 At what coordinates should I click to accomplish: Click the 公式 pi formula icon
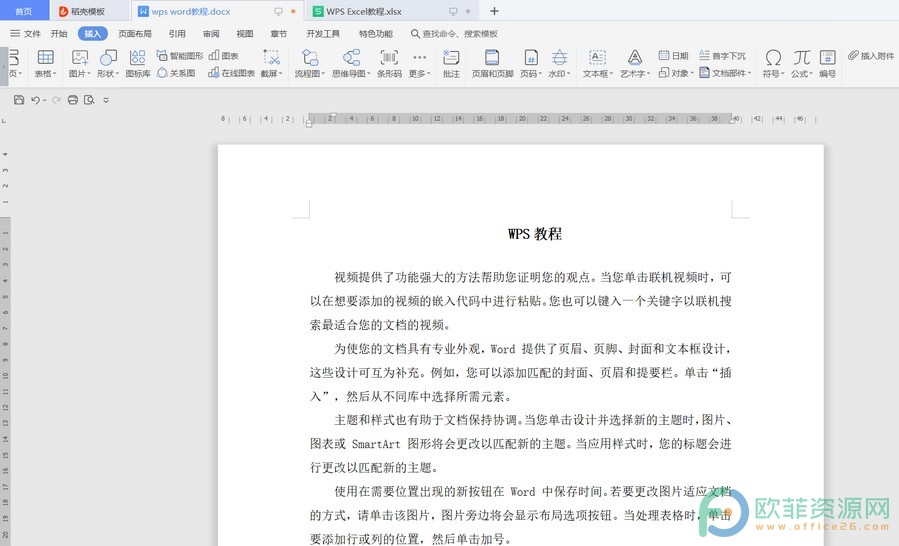(802, 57)
